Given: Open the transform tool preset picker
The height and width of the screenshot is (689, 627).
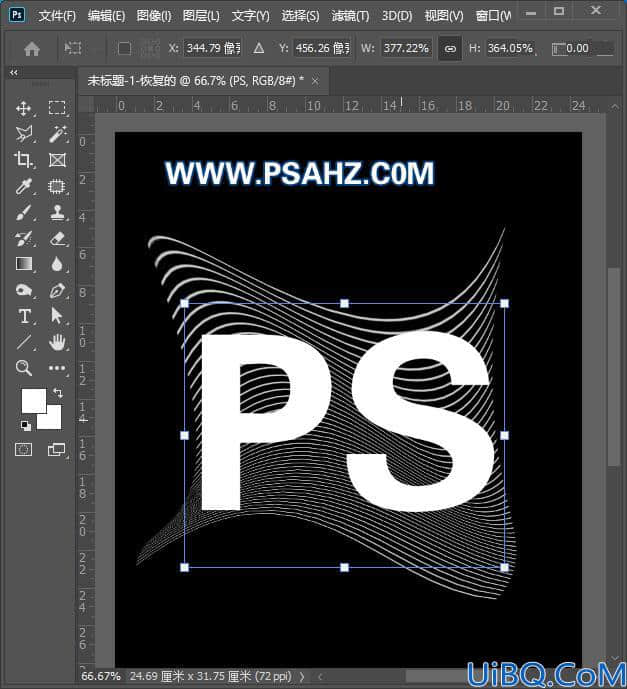Looking at the screenshot, I should pyautogui.click(x=73, y=48).
